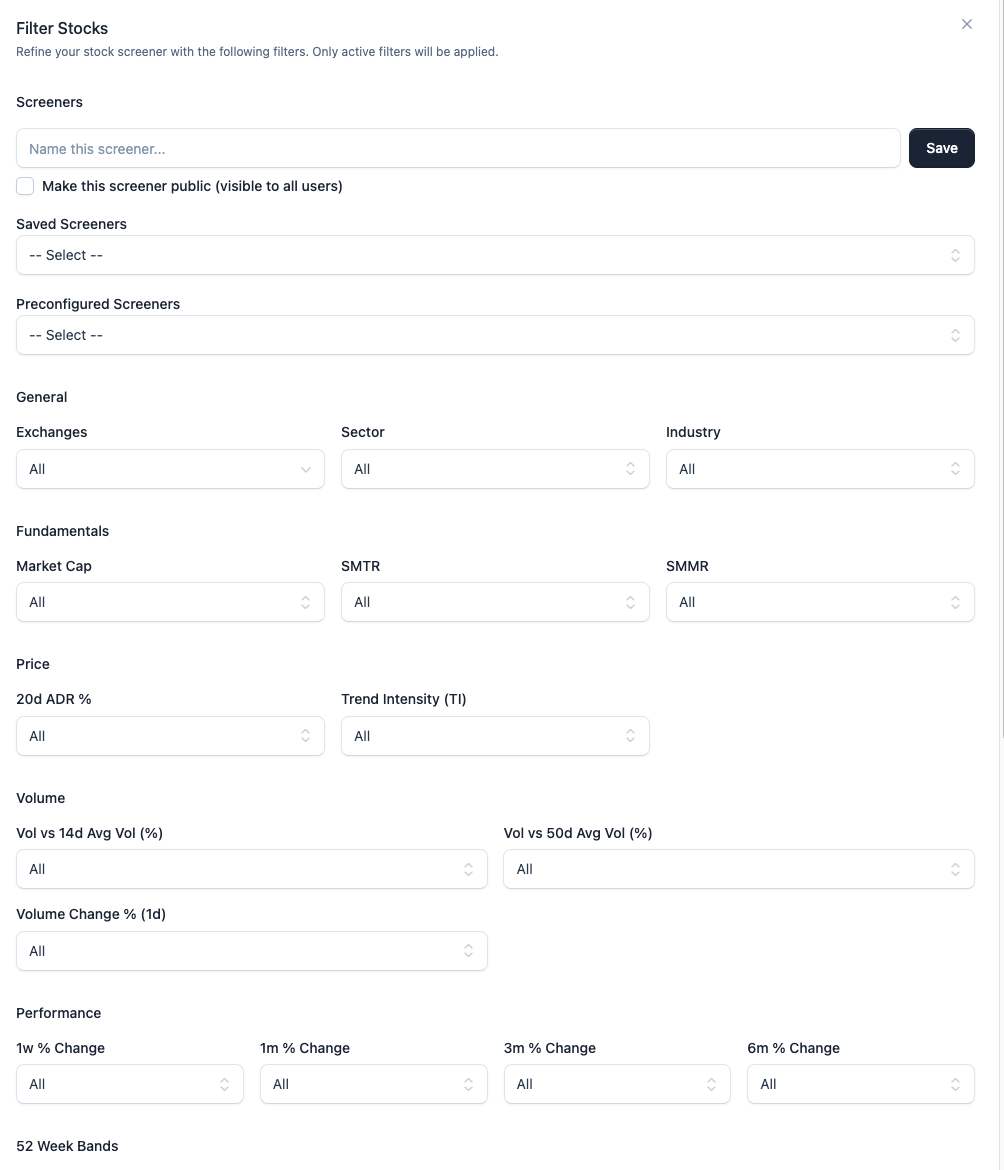
Task: Open the Preconfigured Screeners dropdown
Action: coord(495,335)
